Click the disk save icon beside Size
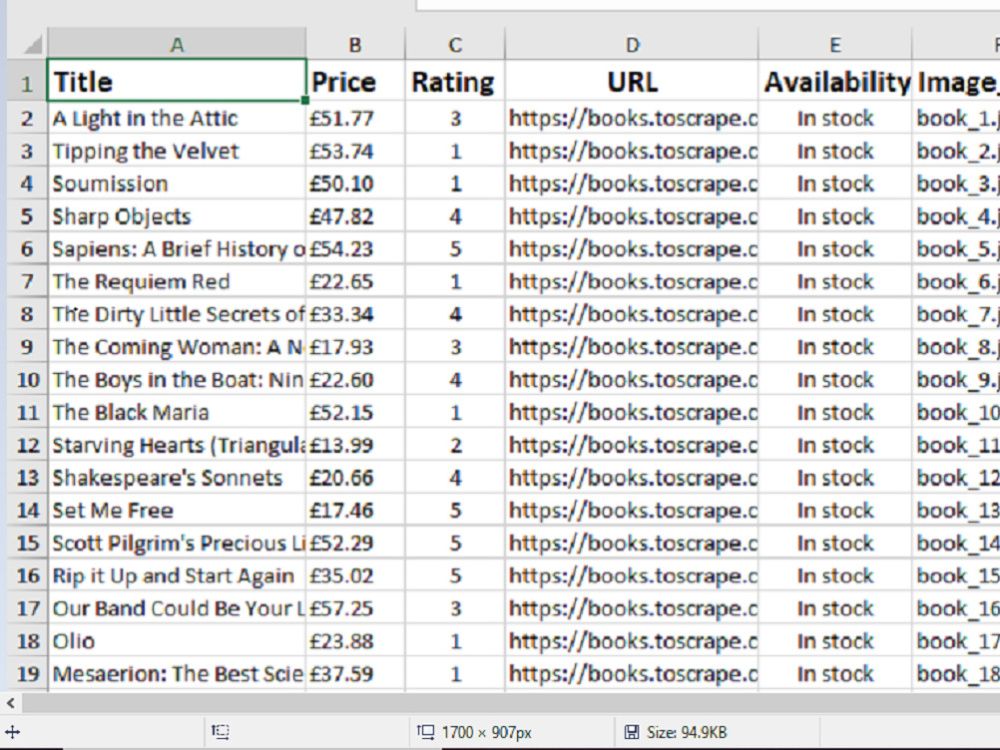This screenshot has height=750, width=1000. pos(631,732)
